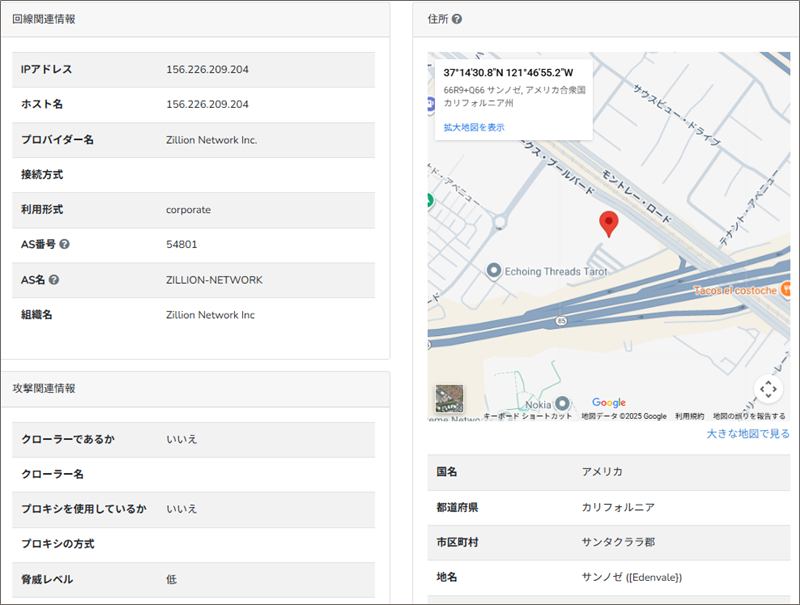This screenshot has height=605, width=800.
Task: Open キーボード ショートカット on the map footer
Action: pos(528,416)
